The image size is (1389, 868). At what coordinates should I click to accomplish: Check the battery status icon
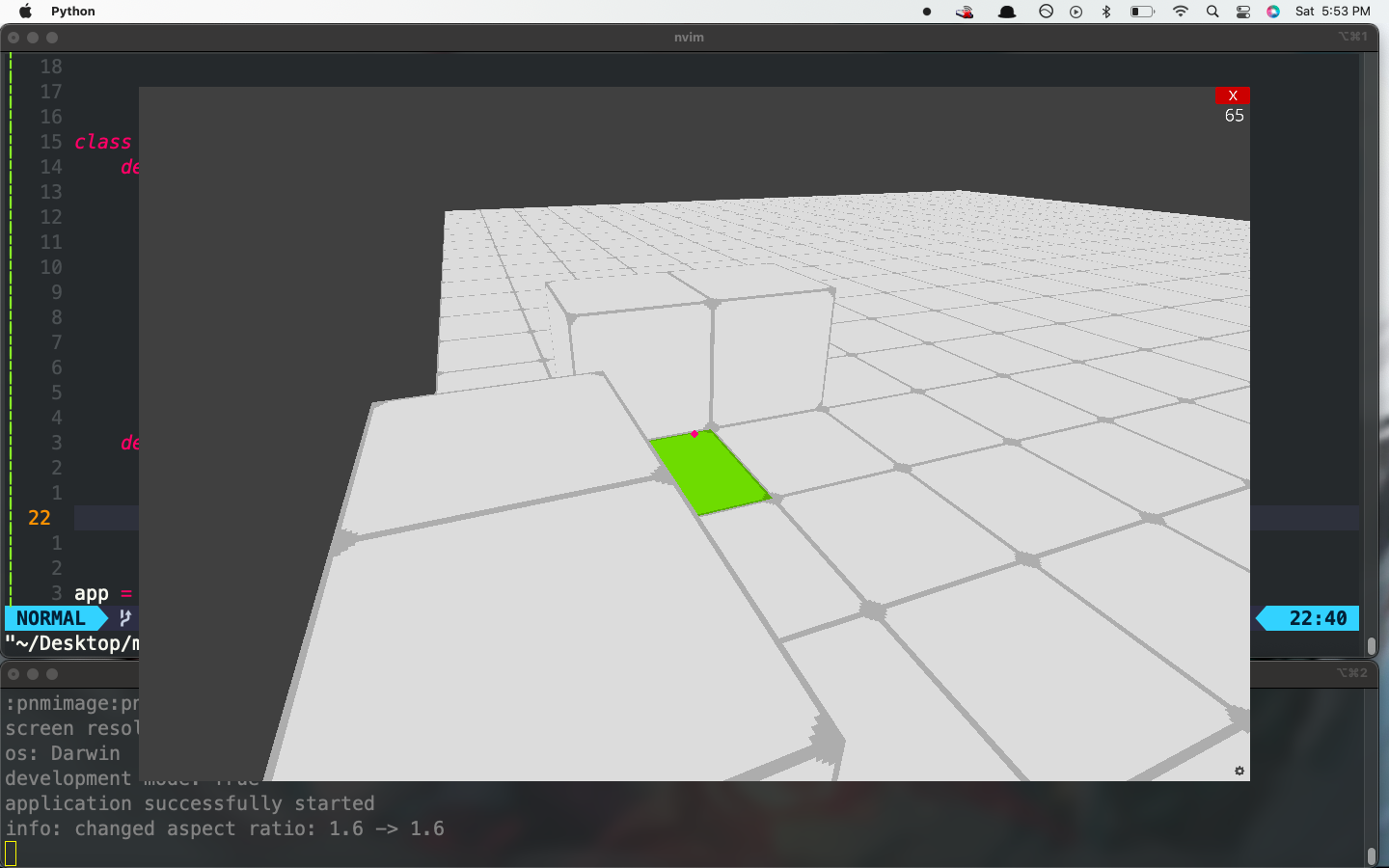pyautogui.click(x=1142, y=12)
